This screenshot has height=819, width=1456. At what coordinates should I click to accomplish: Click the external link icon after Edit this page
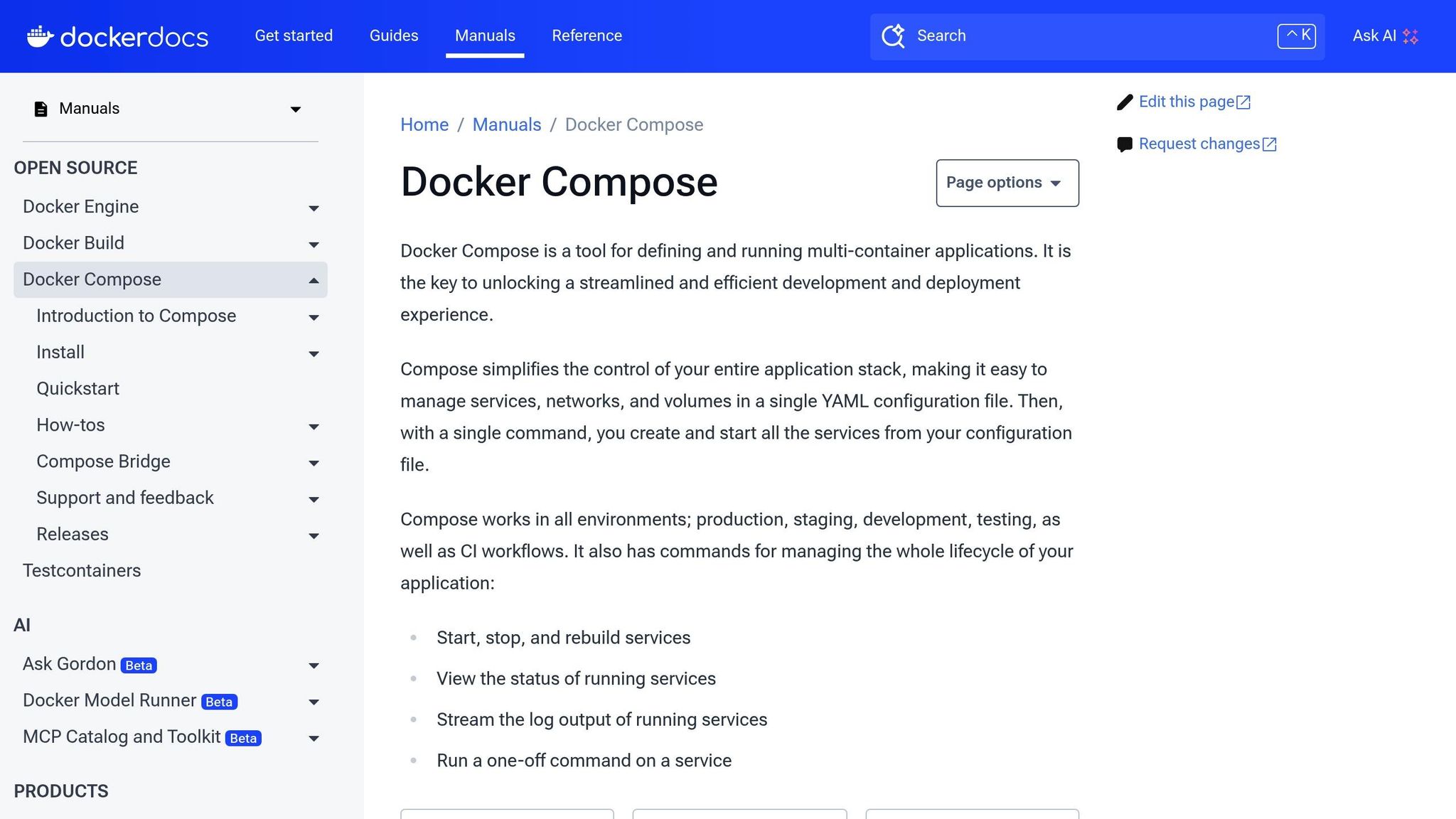tap(1243, 102)
